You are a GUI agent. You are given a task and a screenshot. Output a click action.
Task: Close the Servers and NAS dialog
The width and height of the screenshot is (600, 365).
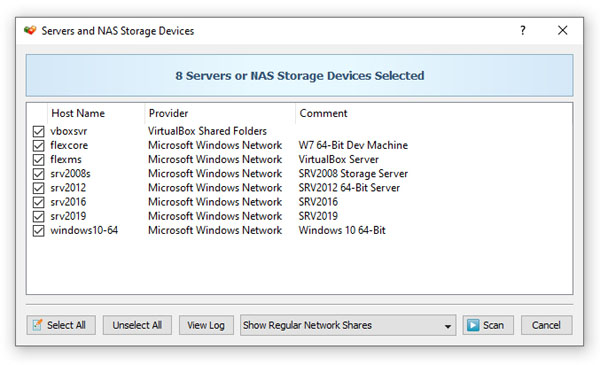[x=562, y=30]
